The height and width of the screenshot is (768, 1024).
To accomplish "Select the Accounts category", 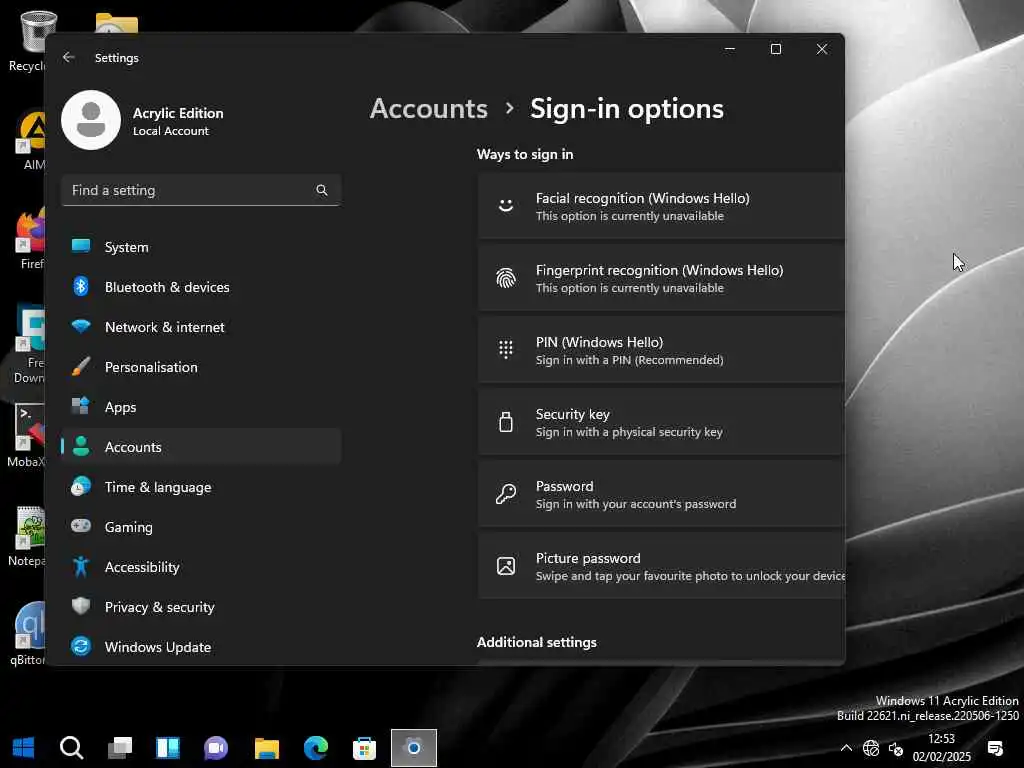I will (200, 447).
